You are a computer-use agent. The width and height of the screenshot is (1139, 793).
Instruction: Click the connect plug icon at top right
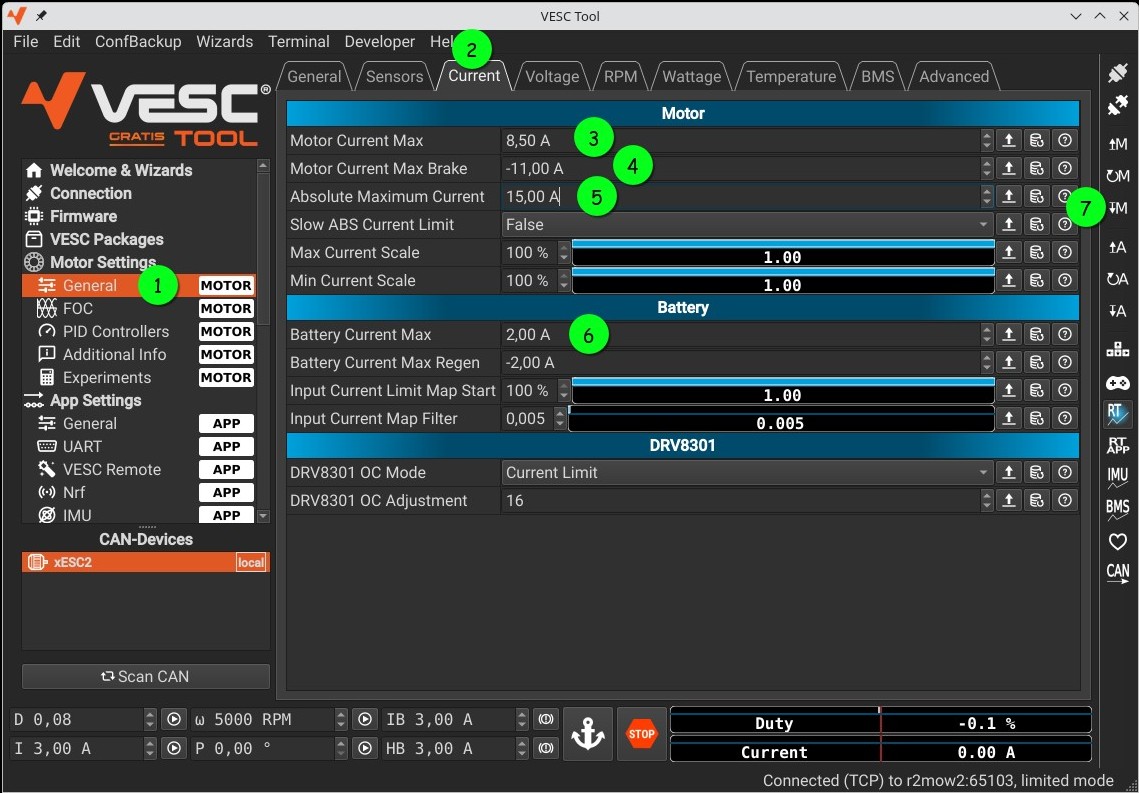1117,73
